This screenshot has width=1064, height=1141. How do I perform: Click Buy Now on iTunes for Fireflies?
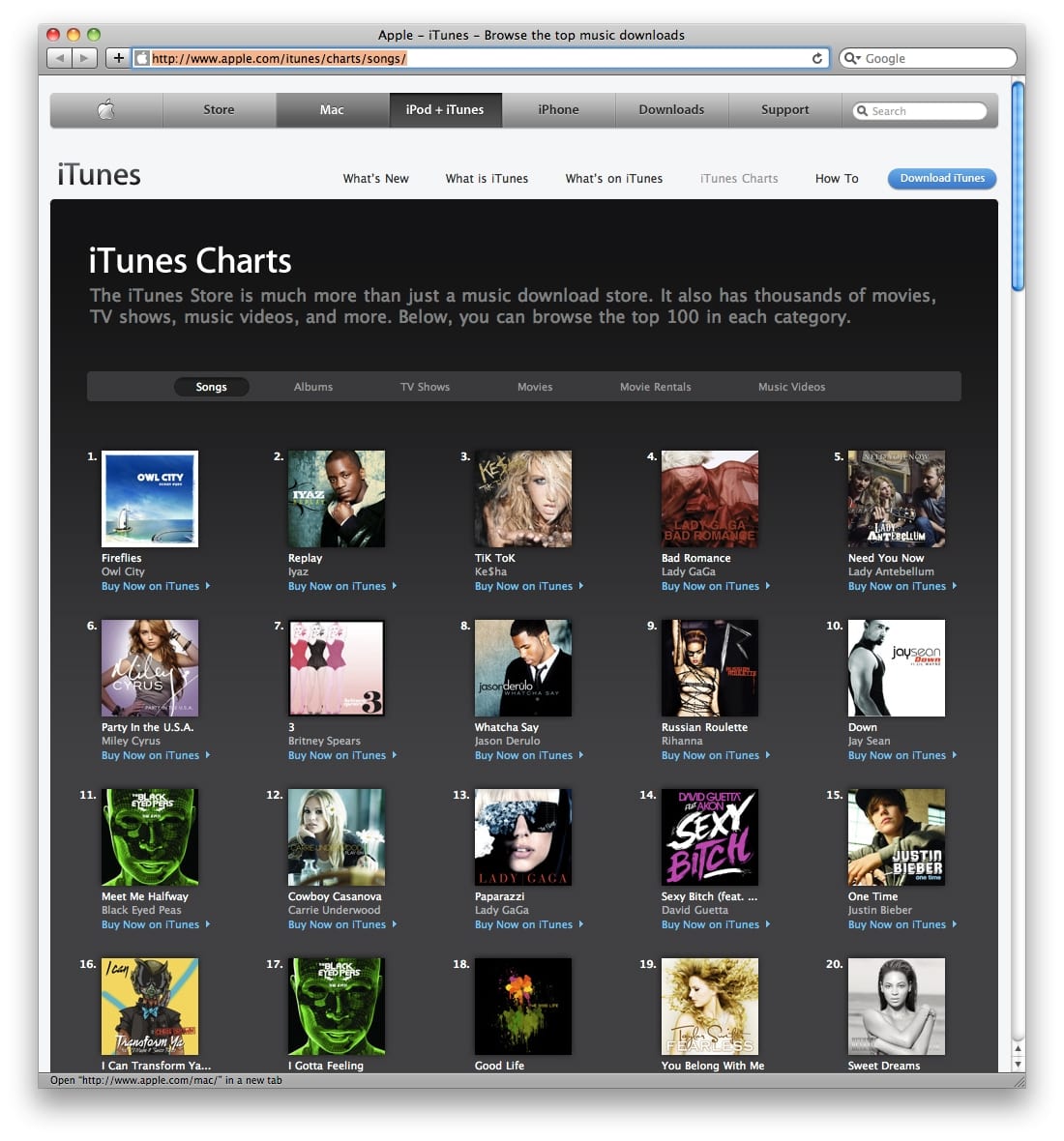click(x=156, y=587)
